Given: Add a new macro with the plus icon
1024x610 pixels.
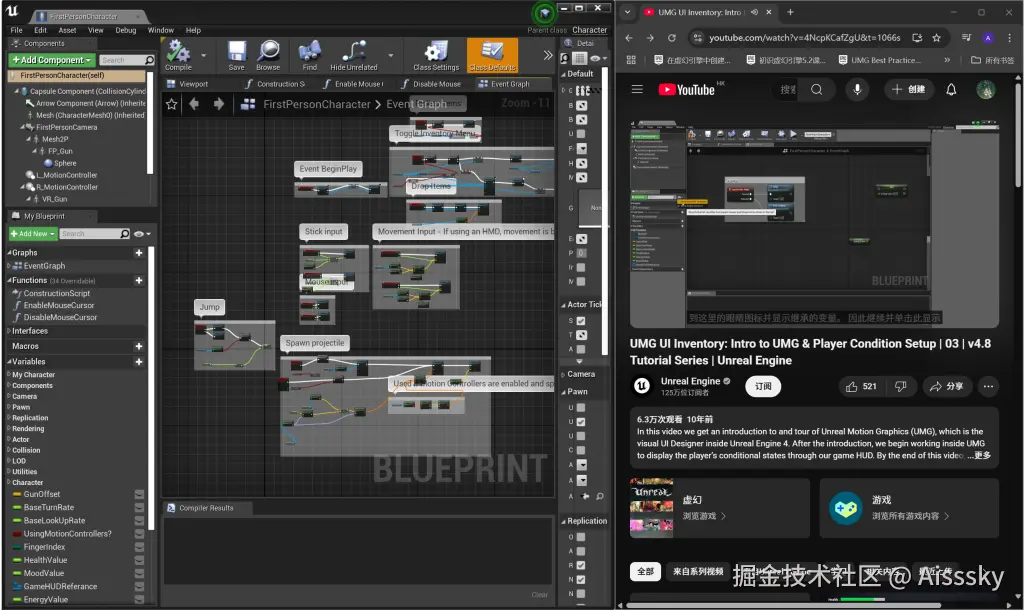Looking at the screenshot, I should pos(138,346).
